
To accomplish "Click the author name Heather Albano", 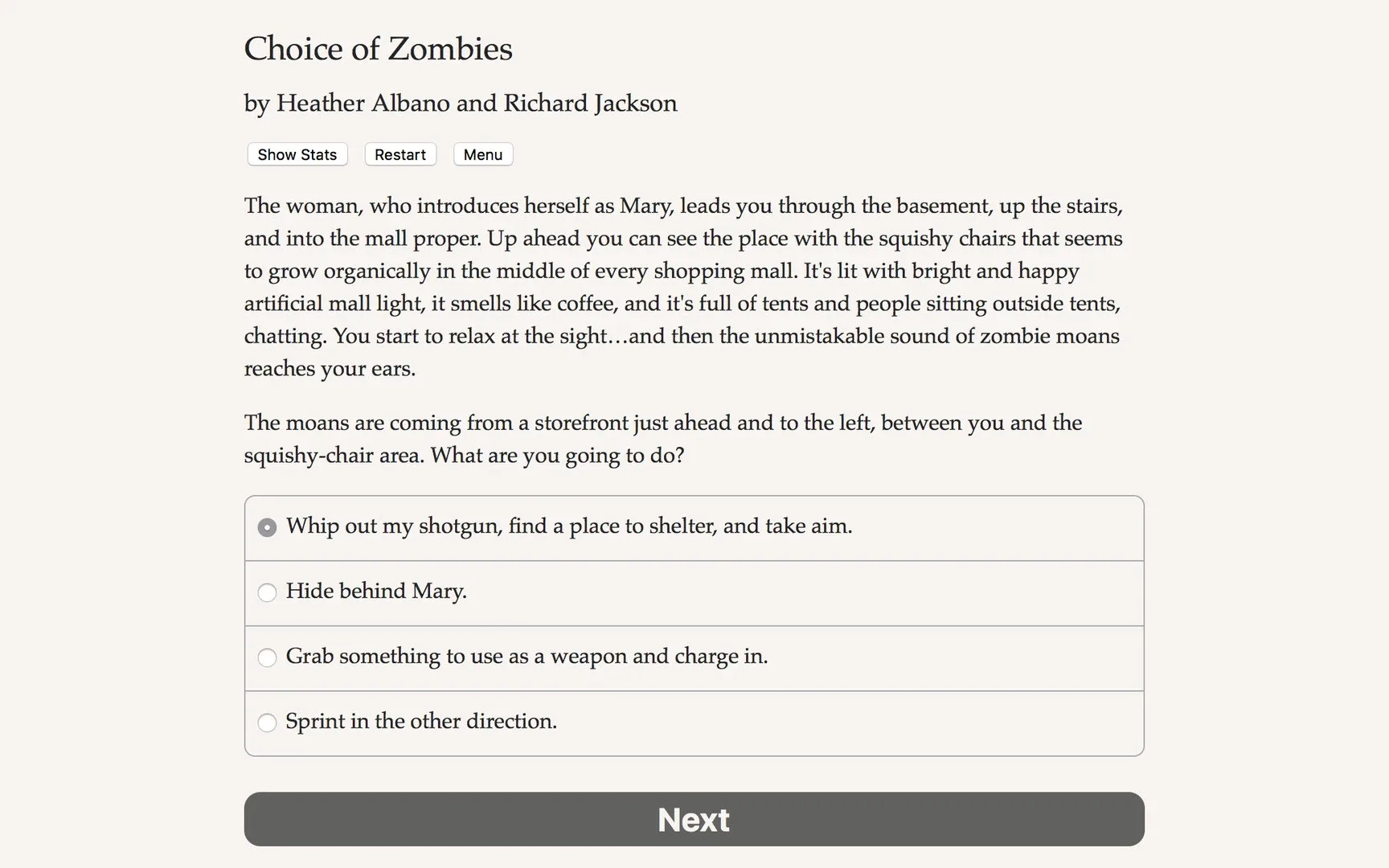I will coord(363,103).
